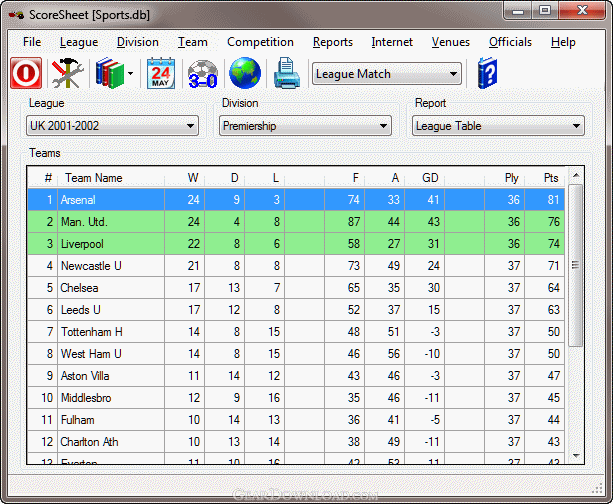Open the Premiership division dropdown

305,126
